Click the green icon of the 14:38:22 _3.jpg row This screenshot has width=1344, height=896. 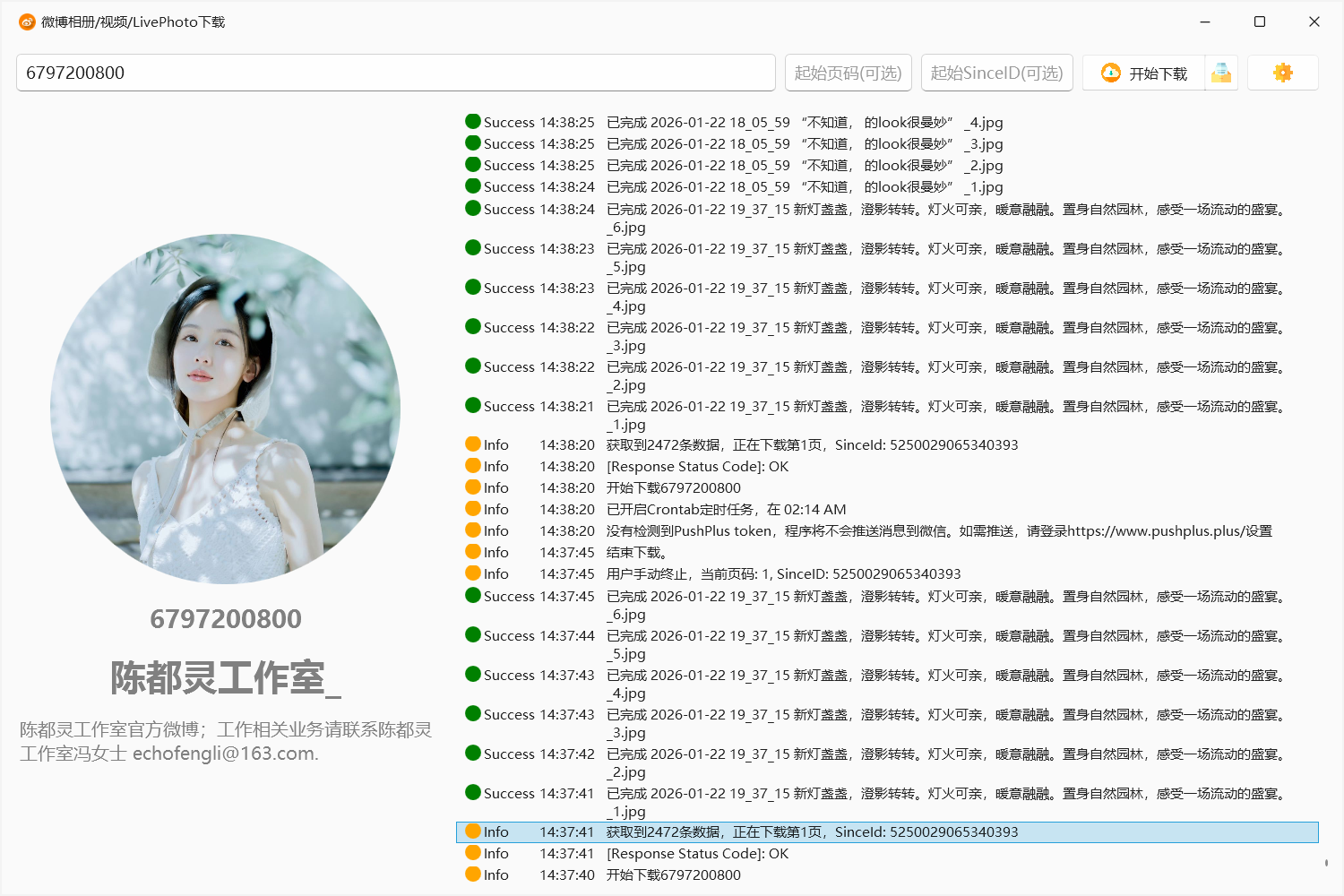point(473,326)
